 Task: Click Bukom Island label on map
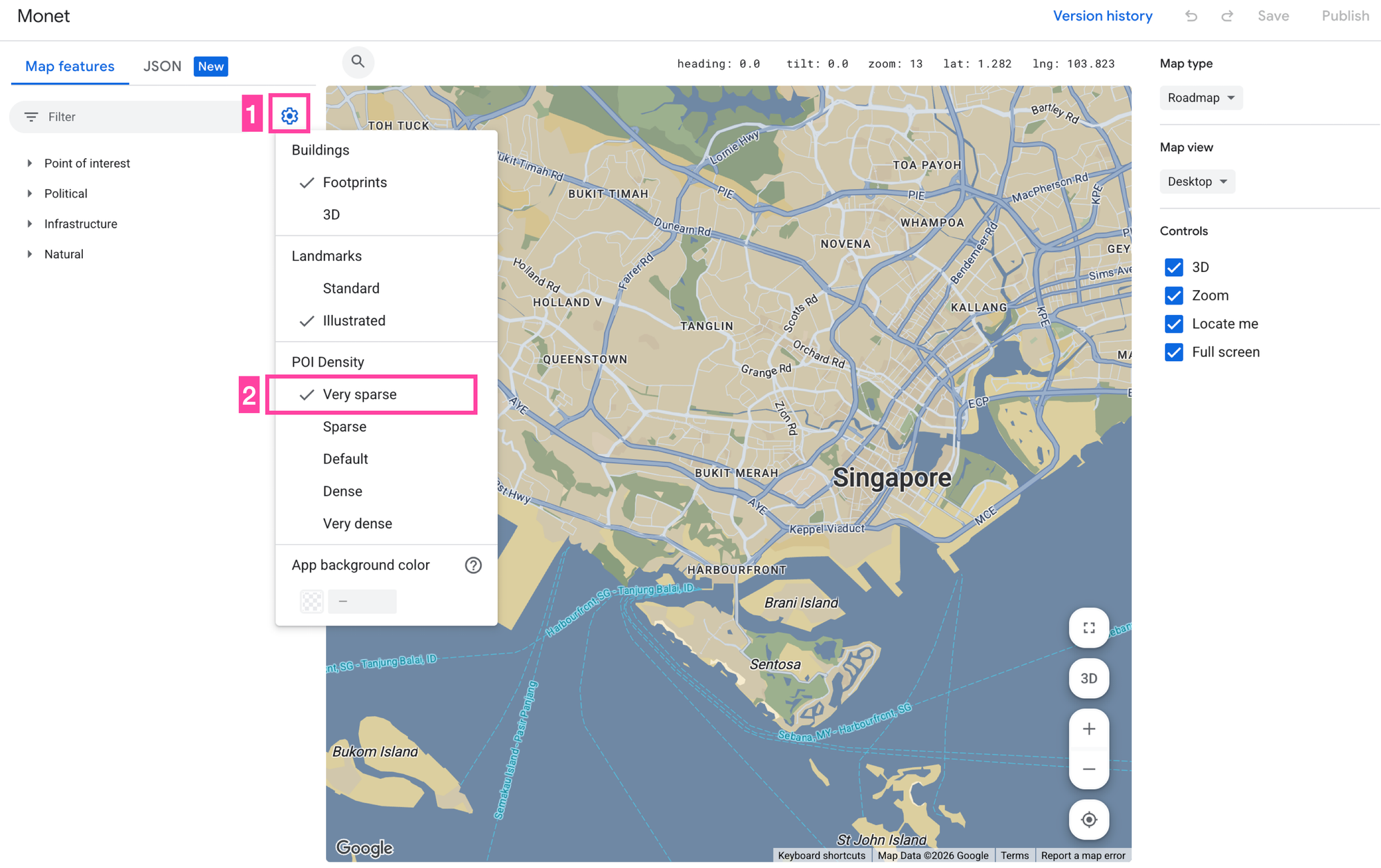(375, 751)
